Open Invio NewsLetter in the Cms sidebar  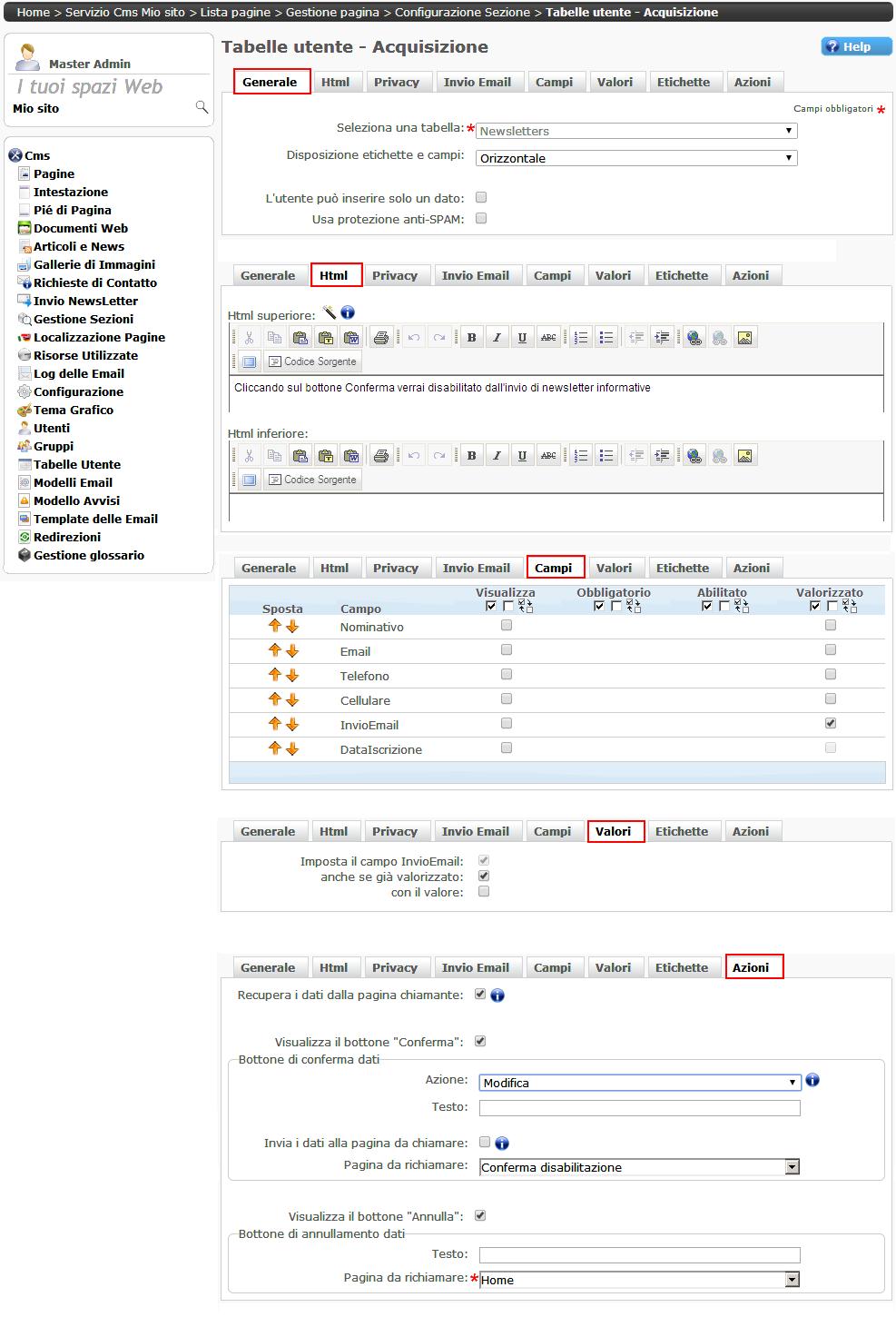tap(85, 301)
